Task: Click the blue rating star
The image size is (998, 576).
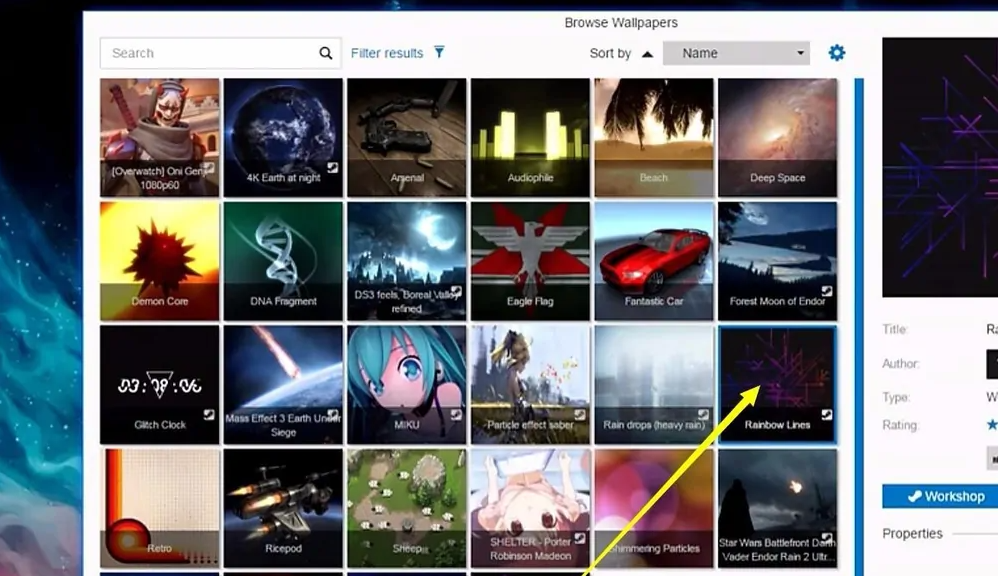Action: tap(992, 425)
